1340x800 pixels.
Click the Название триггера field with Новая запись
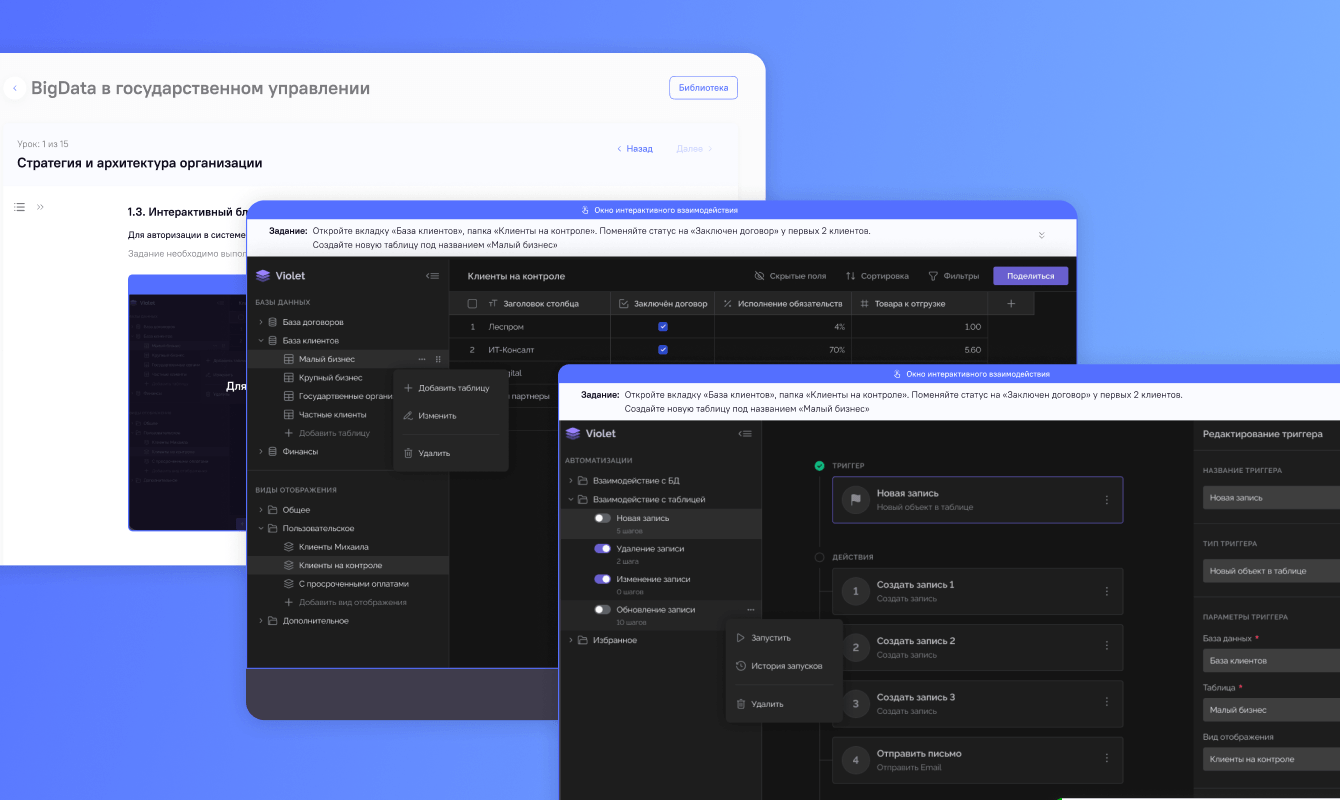coord(1271,498)
